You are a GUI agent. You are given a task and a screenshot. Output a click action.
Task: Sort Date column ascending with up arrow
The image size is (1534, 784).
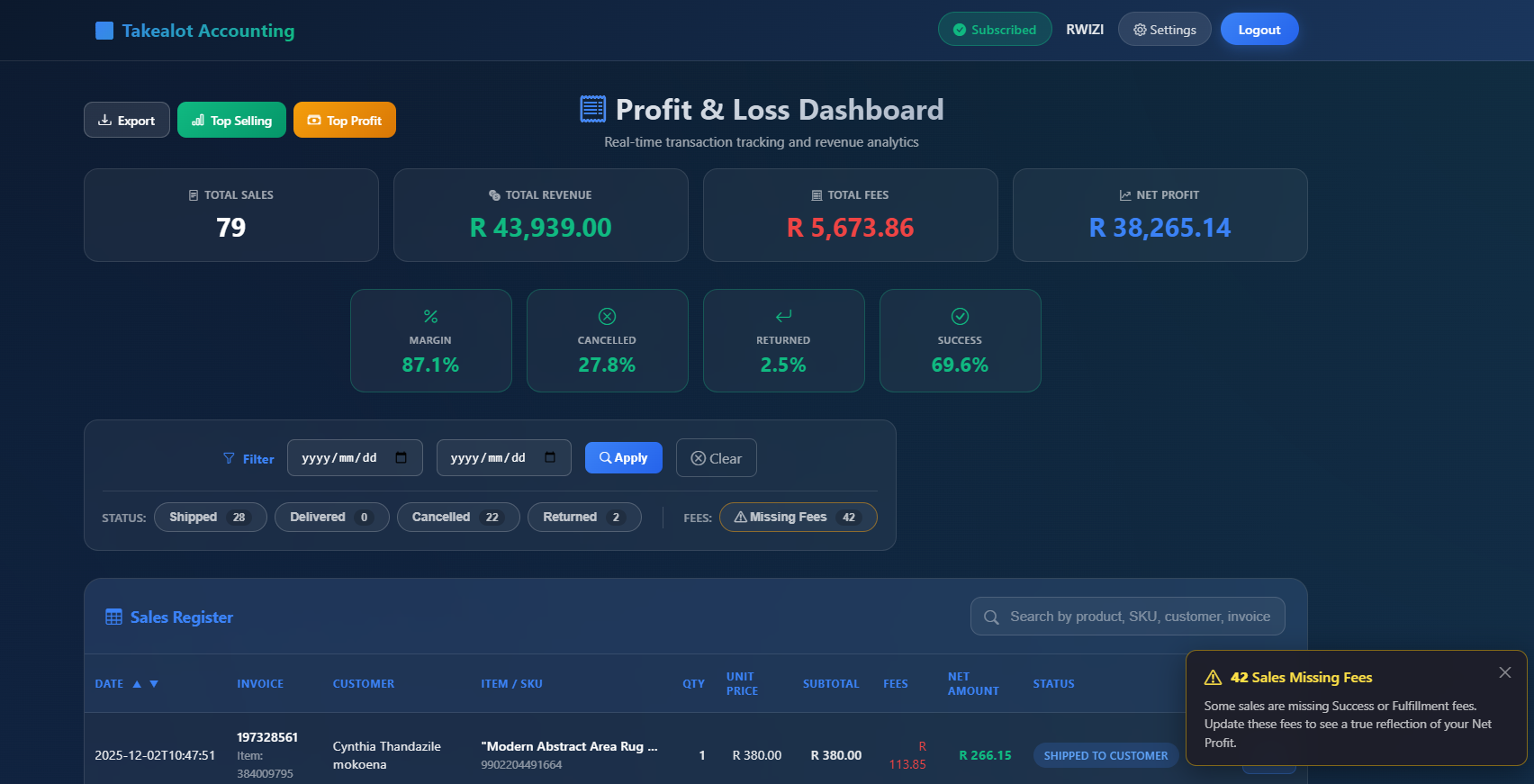click(137, 684)
